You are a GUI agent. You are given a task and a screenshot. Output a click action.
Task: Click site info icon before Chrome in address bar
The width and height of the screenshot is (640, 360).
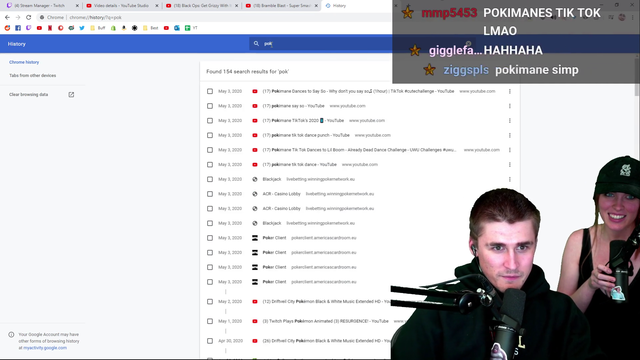click(x=42, y=18)
